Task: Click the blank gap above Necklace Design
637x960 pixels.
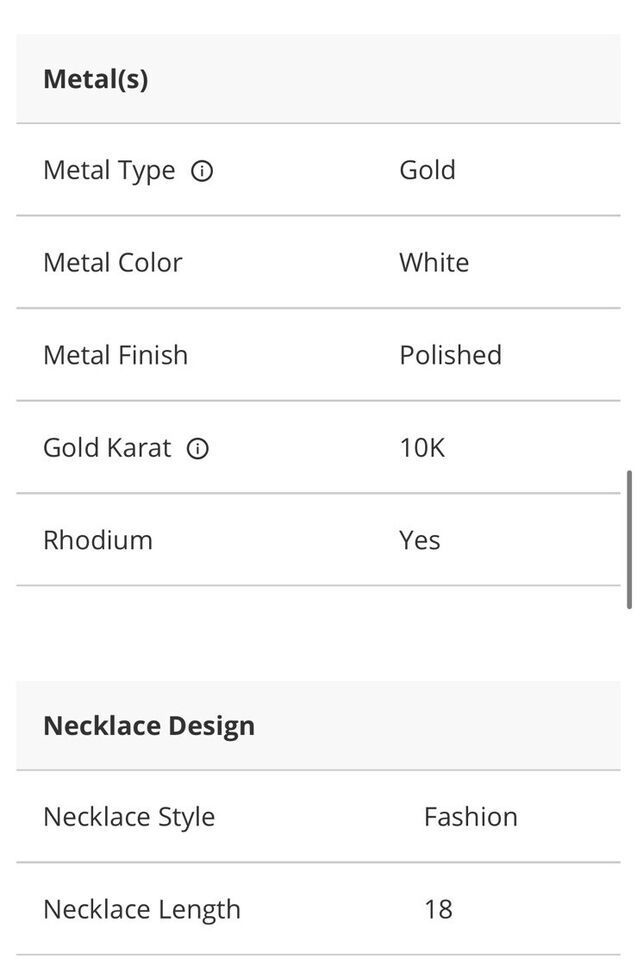Action: pos(318,634)
